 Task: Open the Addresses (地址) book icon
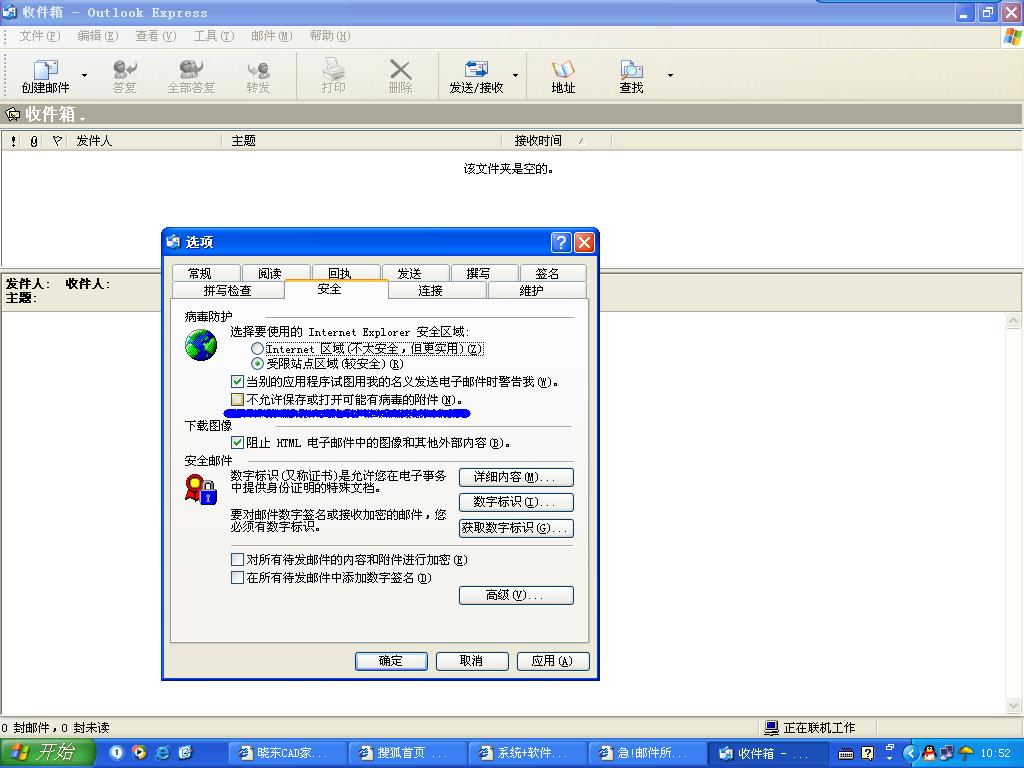[563, 76]
